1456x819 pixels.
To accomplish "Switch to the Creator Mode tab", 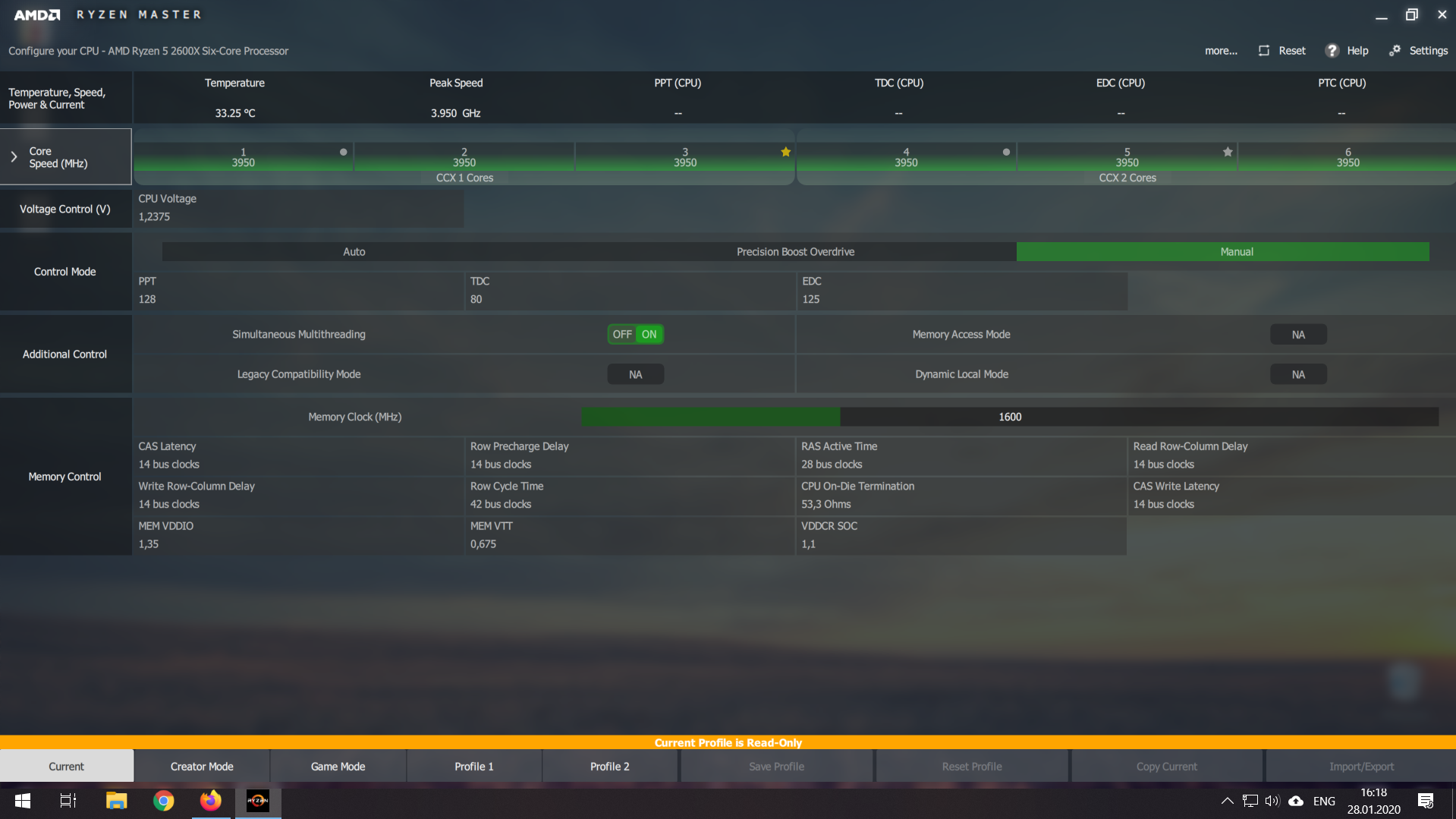I will coord(202,767).
